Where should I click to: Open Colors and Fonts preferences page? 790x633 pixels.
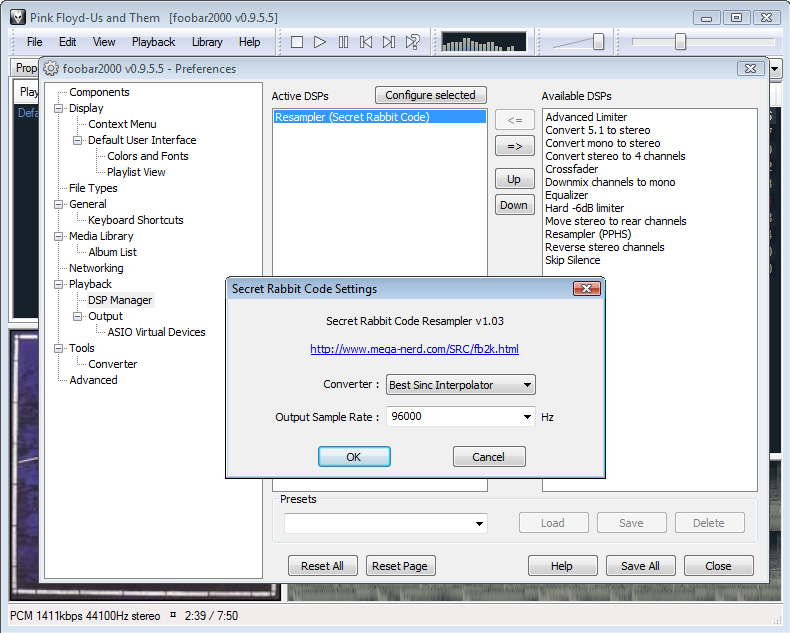point(148,156)
